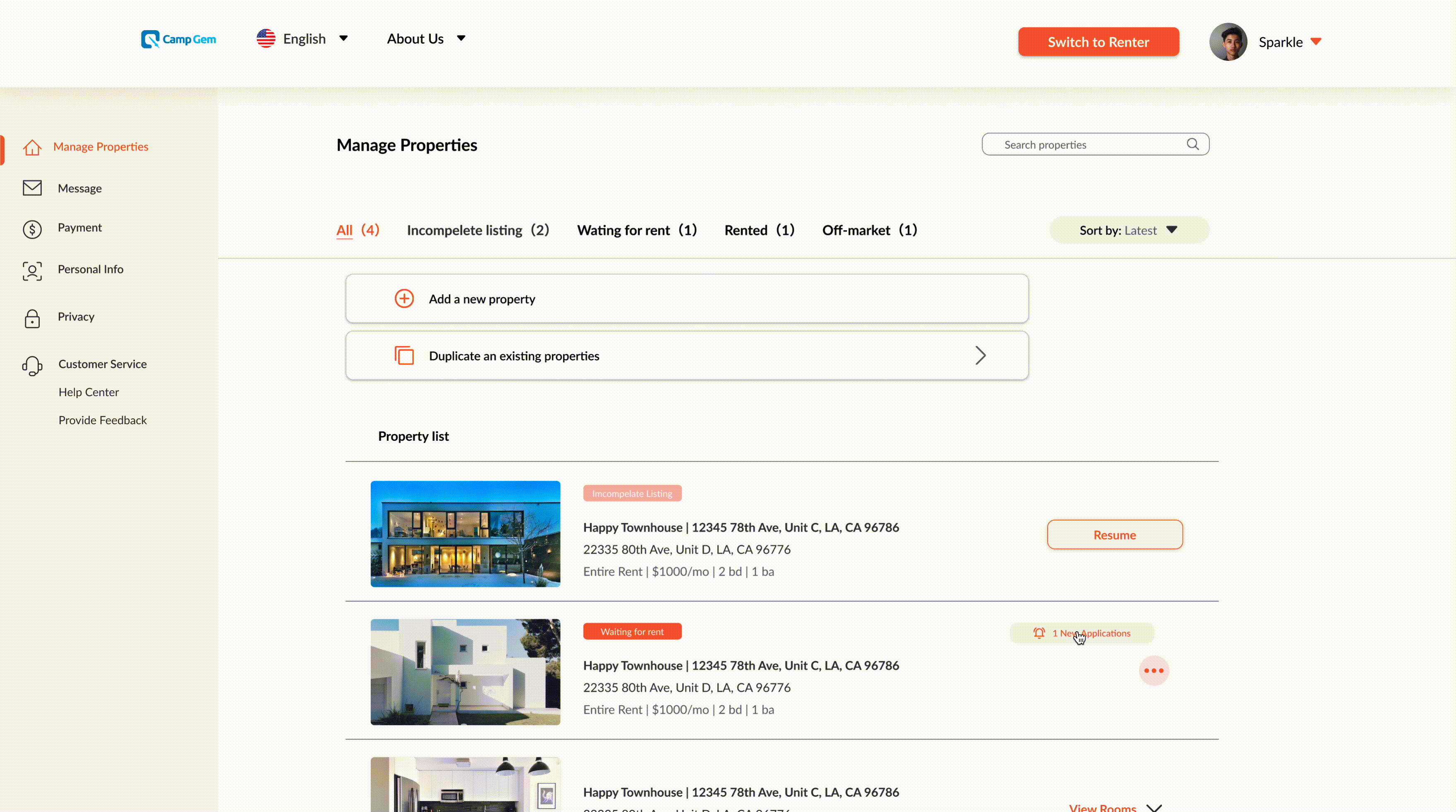
Task: Select the Rented tab
Action: pos(759,230)
